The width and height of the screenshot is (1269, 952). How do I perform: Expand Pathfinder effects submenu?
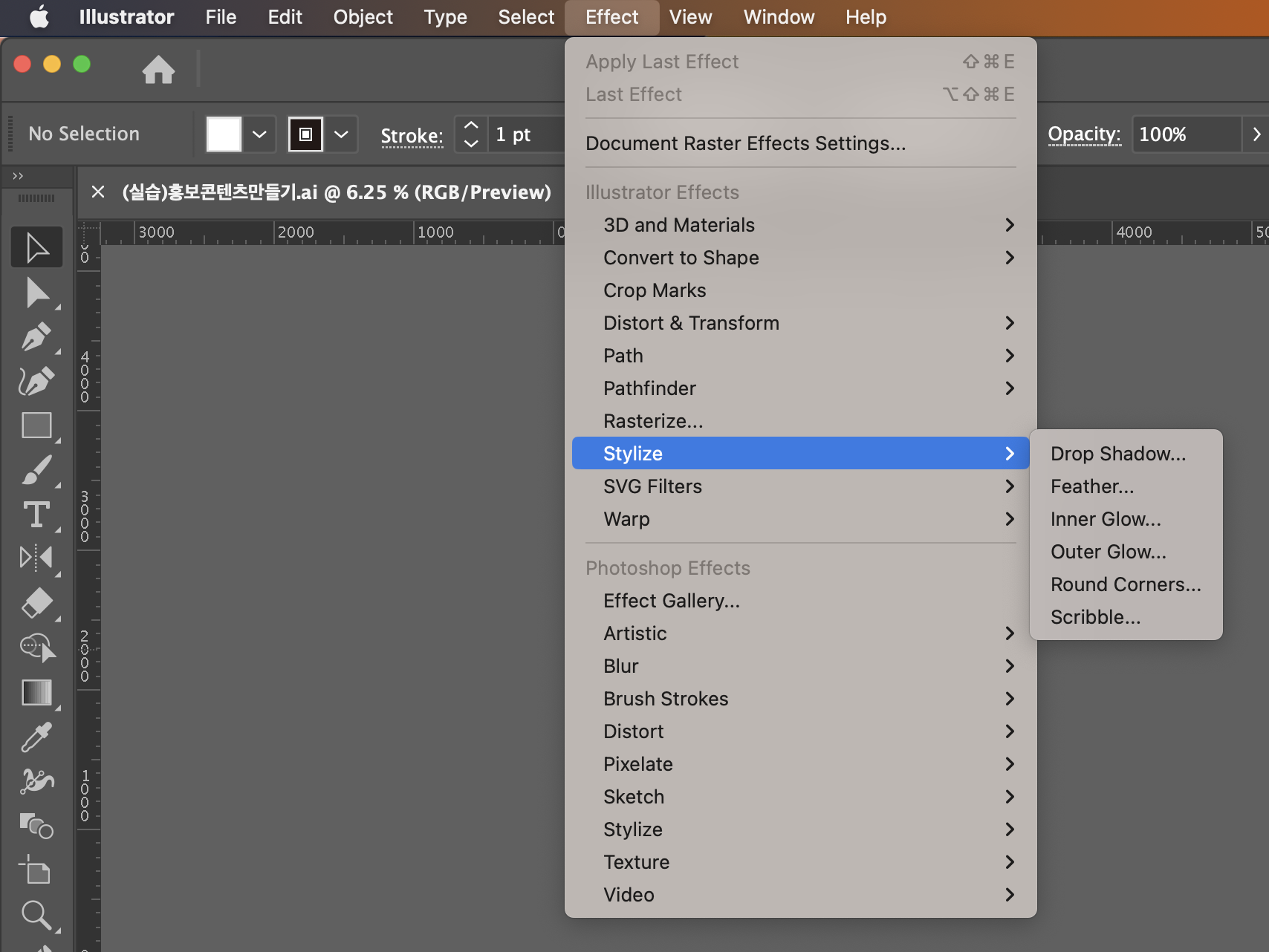800,388
